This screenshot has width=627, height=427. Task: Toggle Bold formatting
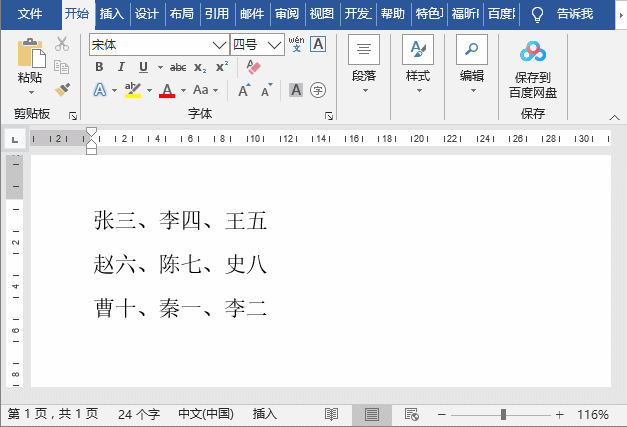99,67
